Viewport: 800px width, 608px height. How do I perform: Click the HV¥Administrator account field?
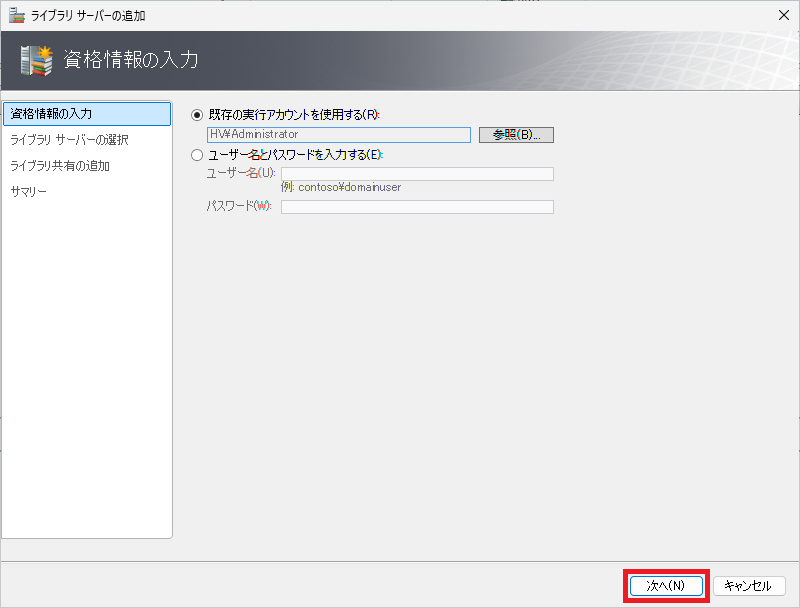coord(339,135)
